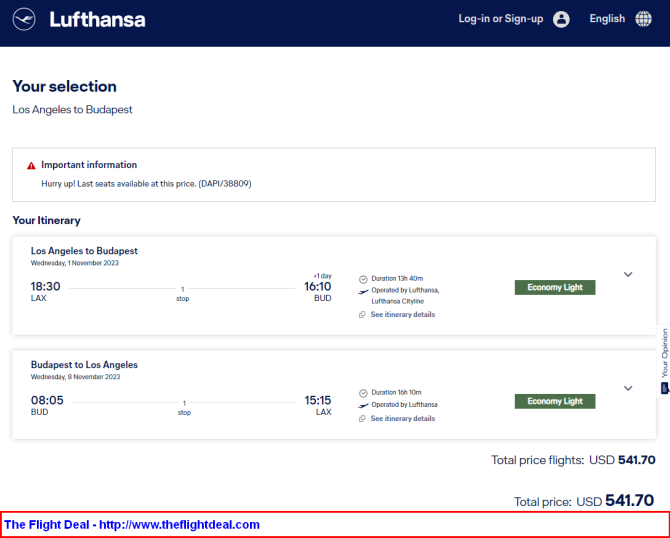Image resolution: width=670 pixels, height=538 pixels.
Task: Click the 'Your Itinerary' heading
Action: [46, 220]
